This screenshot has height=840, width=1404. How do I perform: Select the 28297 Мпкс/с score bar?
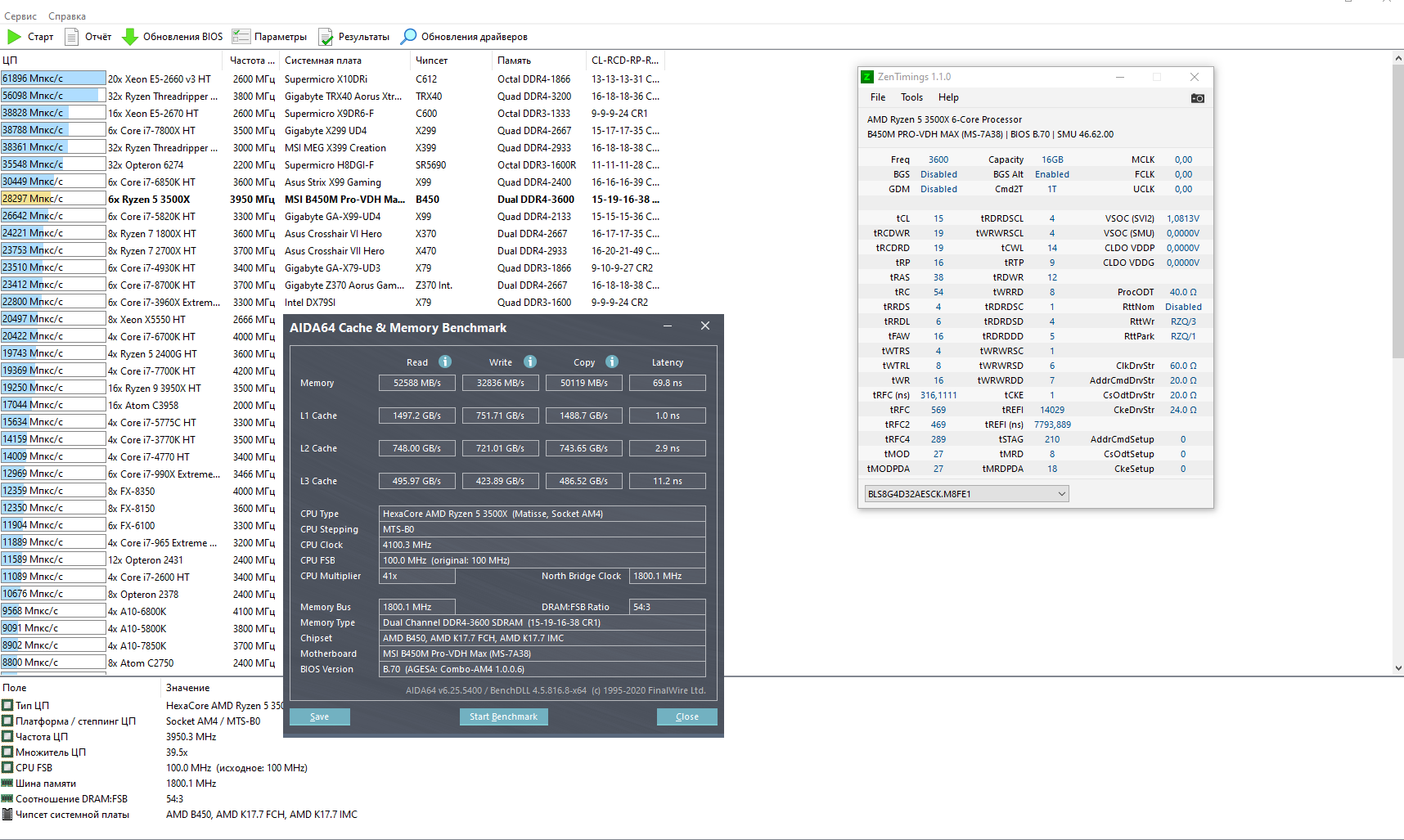[x=53, y=199]
